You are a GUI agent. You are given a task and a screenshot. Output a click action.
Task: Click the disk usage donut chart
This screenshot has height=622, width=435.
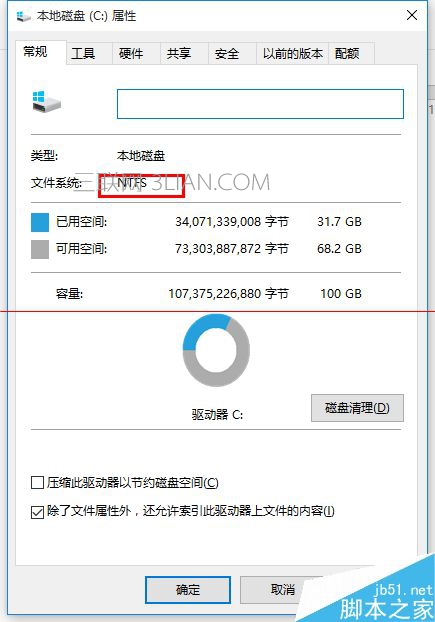click(216, 350)
